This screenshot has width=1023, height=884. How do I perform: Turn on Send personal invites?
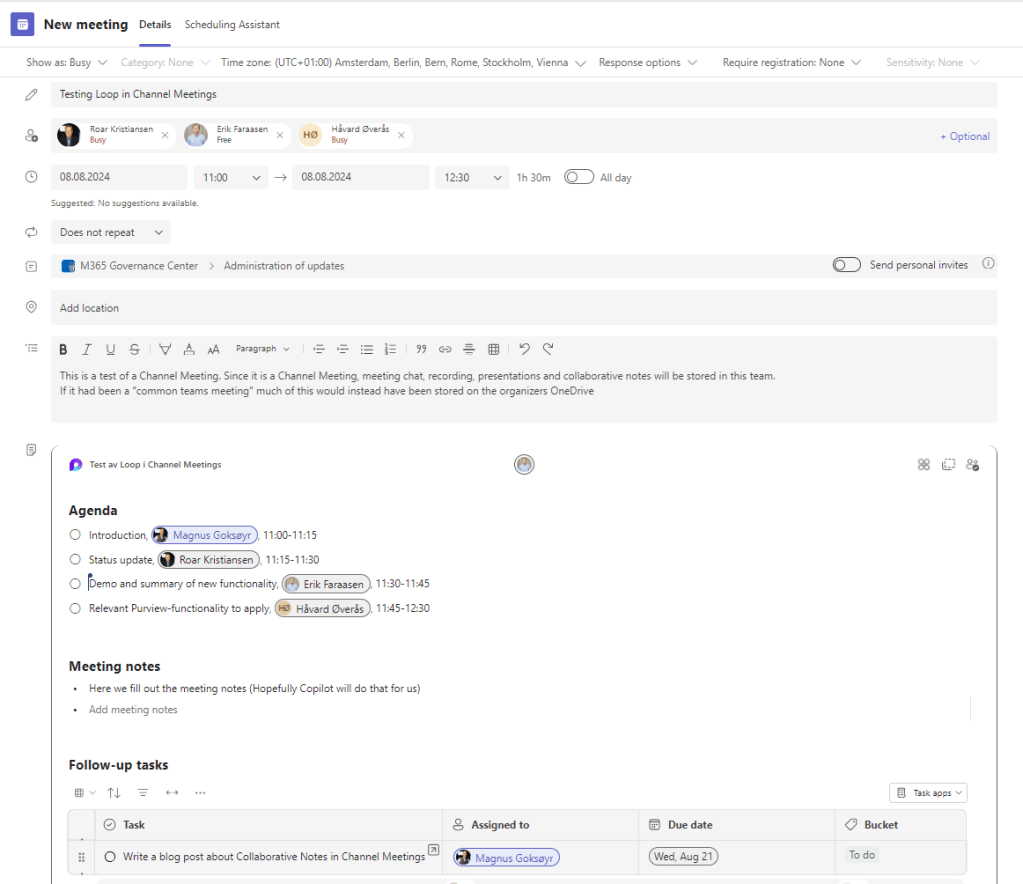(847, 265)
